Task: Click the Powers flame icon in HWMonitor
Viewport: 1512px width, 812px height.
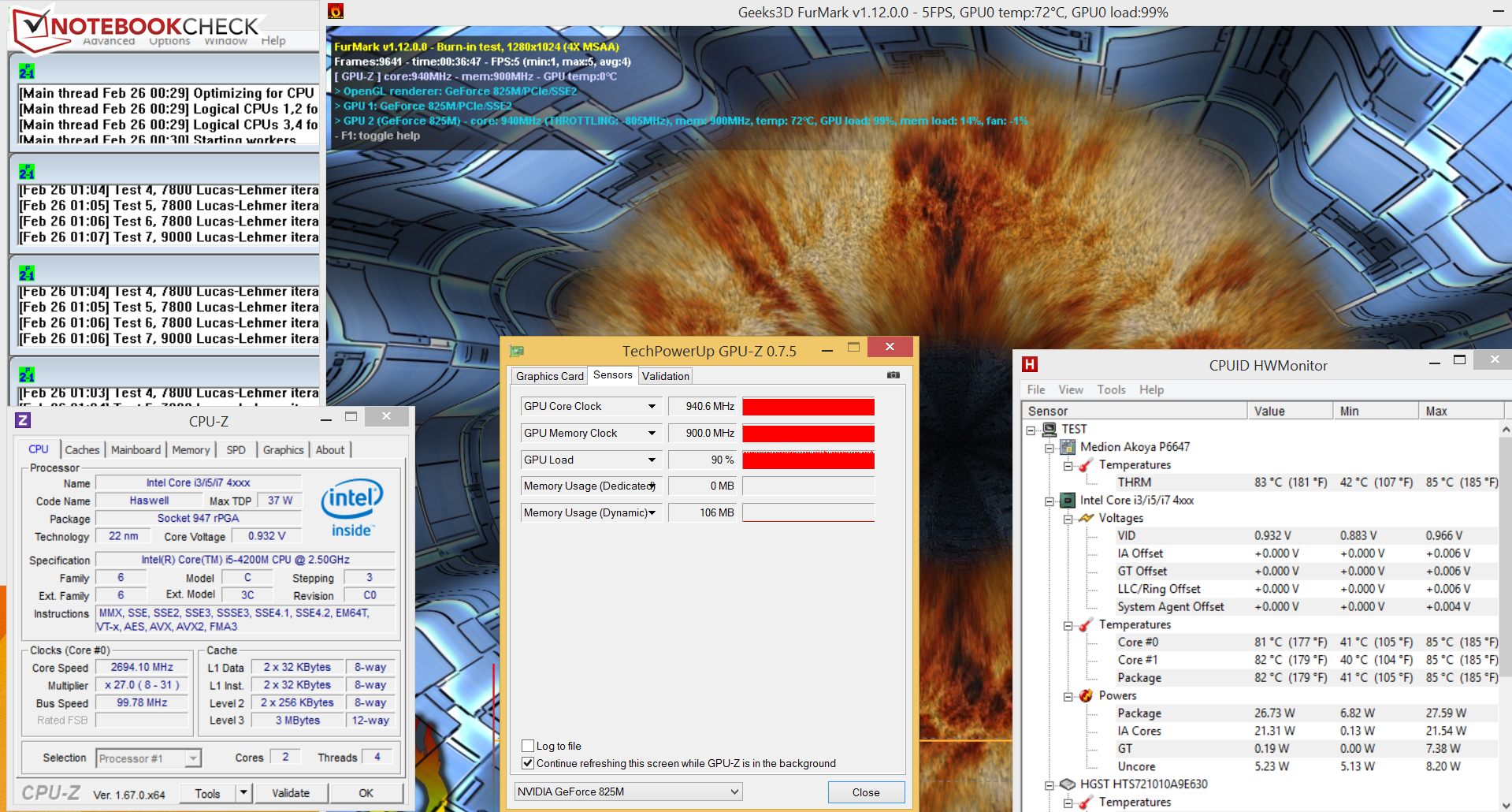Action: [x=1087, y=695]
